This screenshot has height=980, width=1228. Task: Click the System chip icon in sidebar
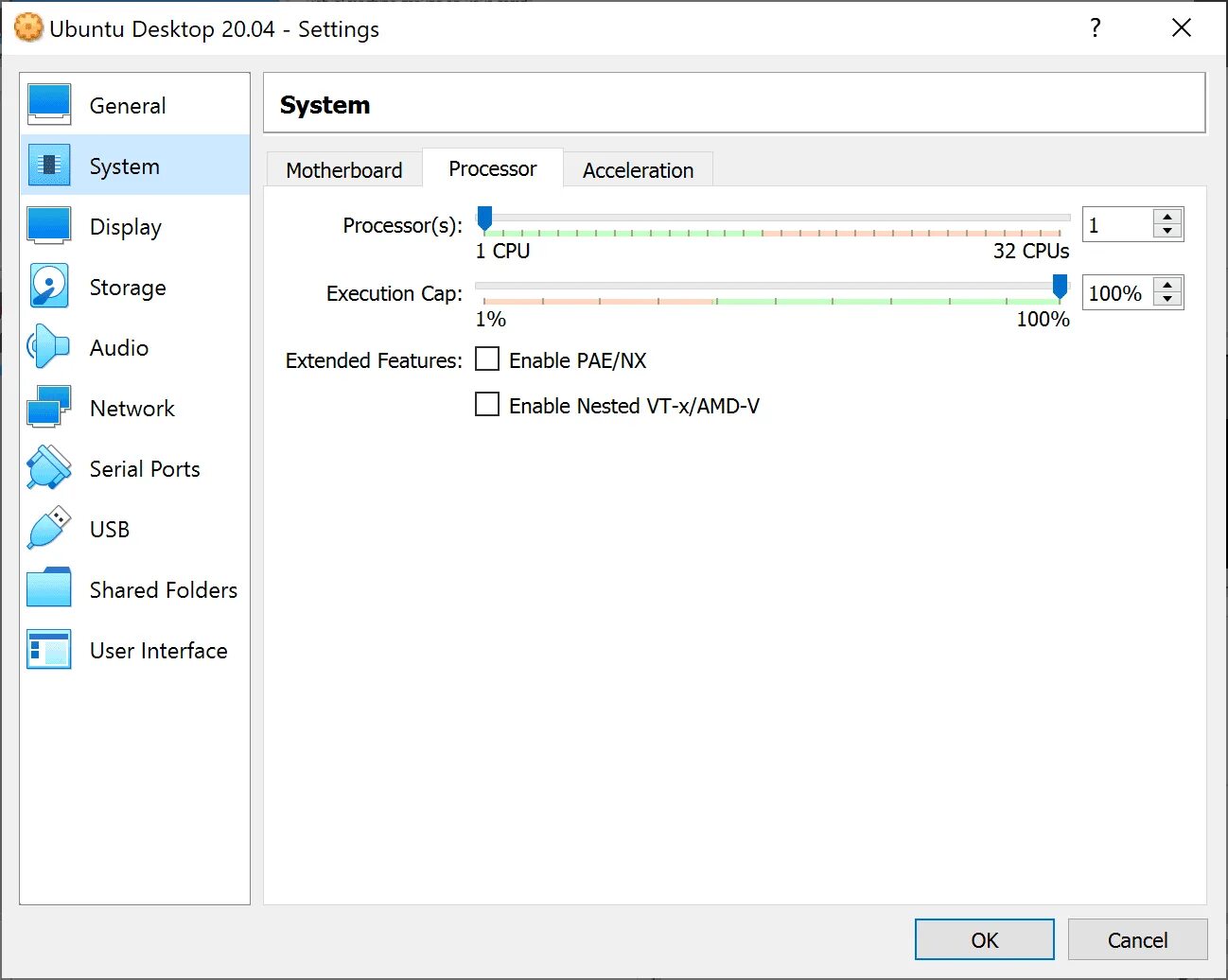[x=49, y=166]
